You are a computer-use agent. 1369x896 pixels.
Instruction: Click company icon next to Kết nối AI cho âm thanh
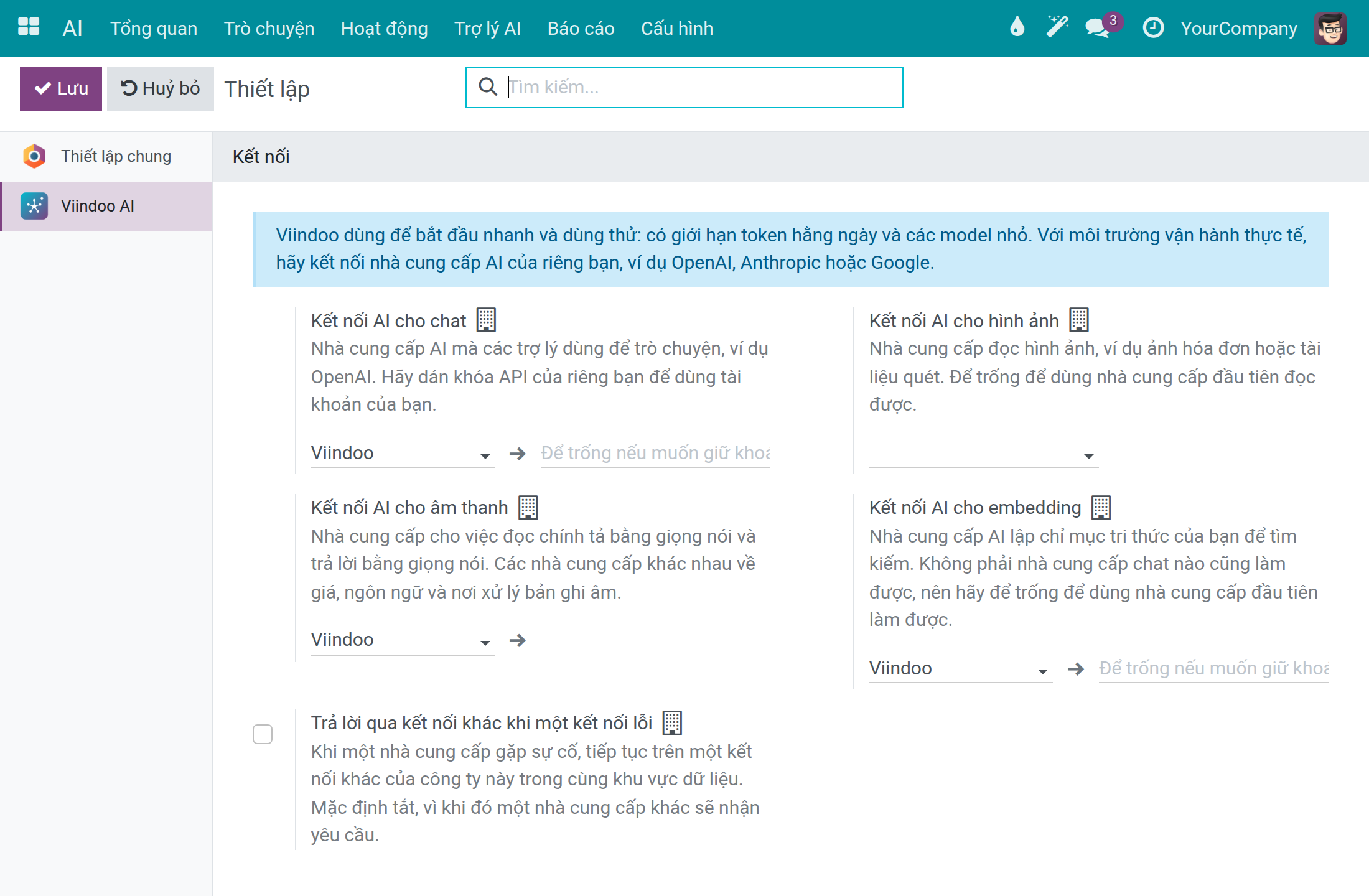pos(528,508)
